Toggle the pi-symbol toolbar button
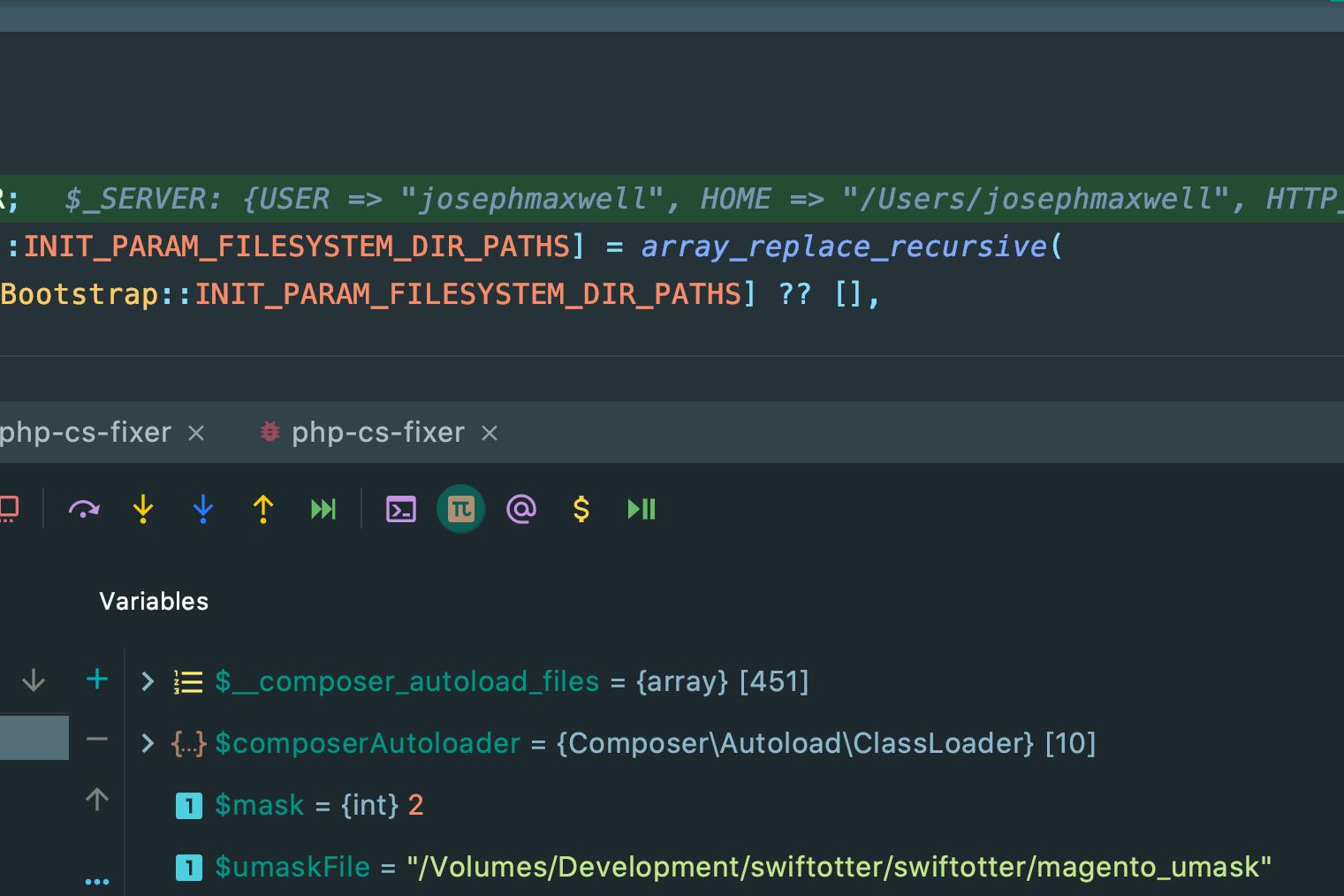The height and width of the screenshot is (896, 1344). tap(461, 509)
